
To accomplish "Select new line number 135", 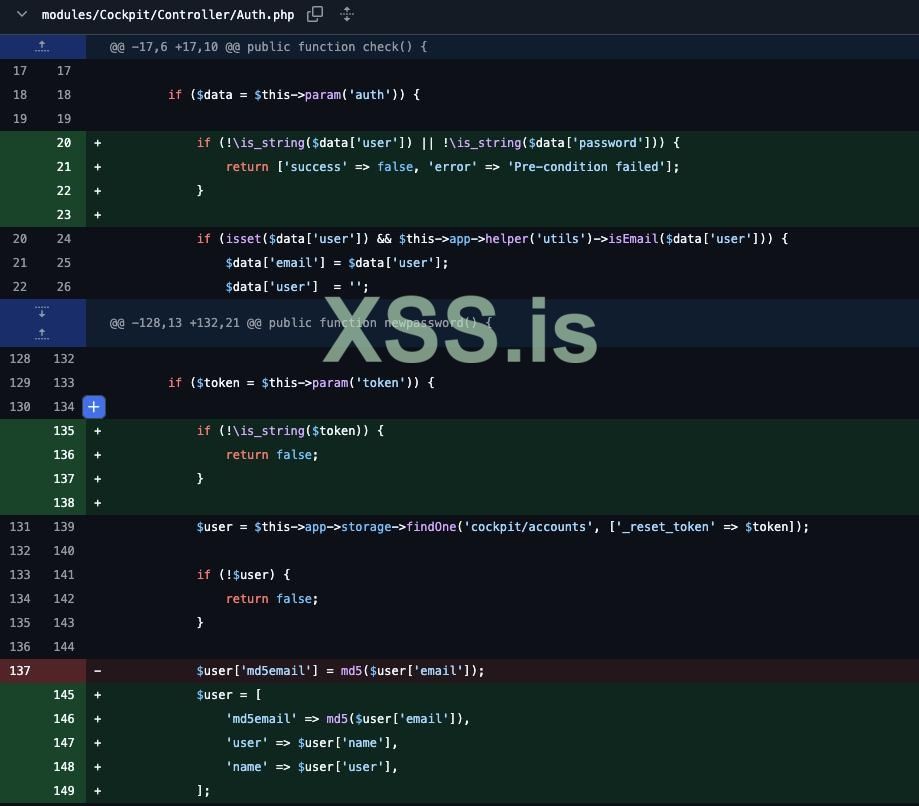I will click(64, 431).
